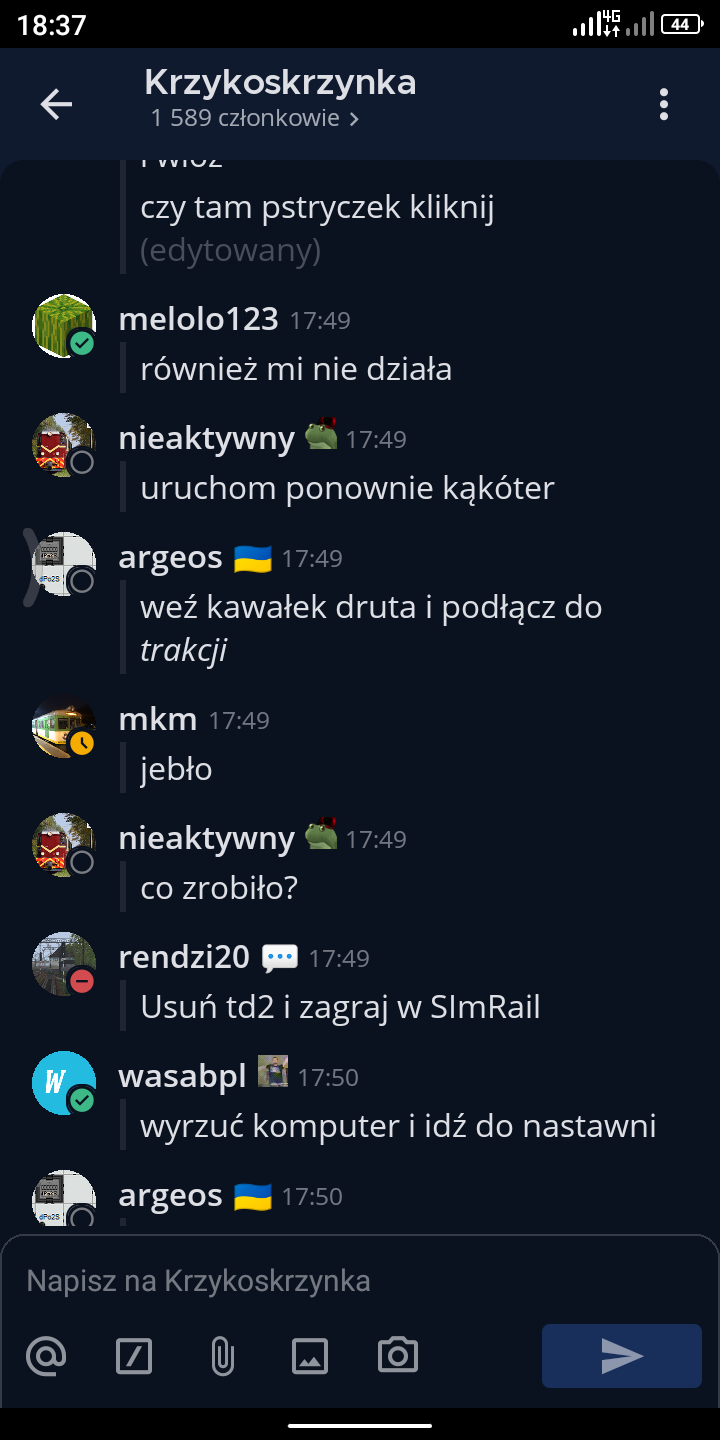The height and width of the screenshot is (1440, 720).
Task: Tap the back arrow icon
Action: [x=56, y=104]
